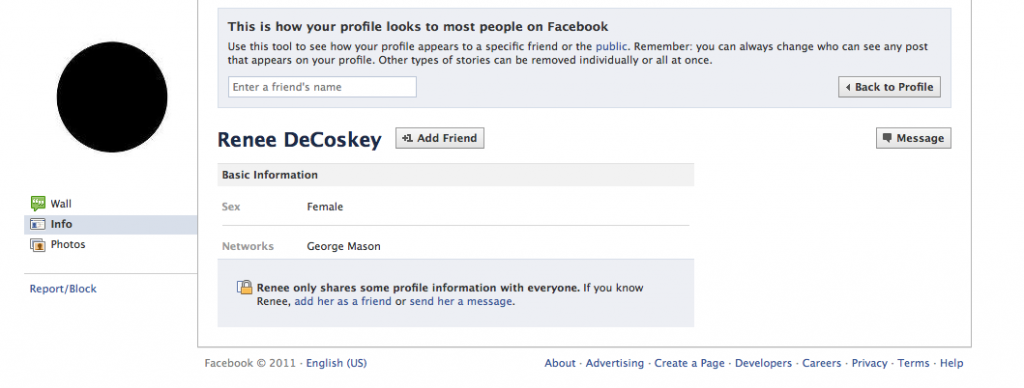Screen dimensions: 1024x388
Task: Go Back to Profile
Action: coord(889,87)
